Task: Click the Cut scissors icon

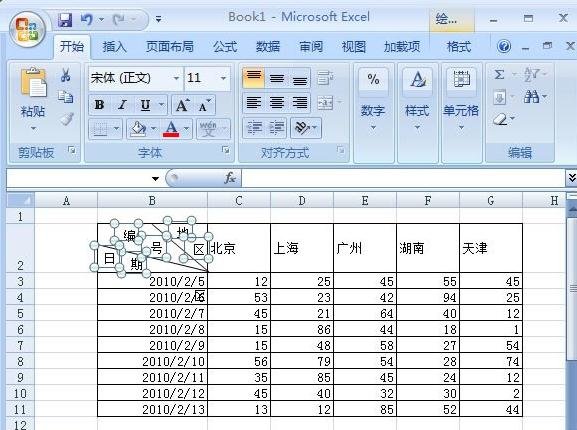Action: [66, 75]
